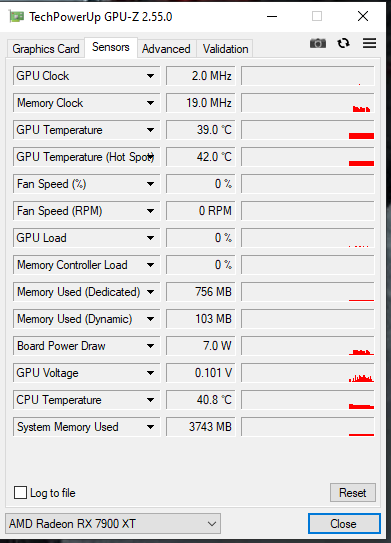The image size is (391, 543).
Task: Click the Memory Clock sensor graph
Action: coord(308,103)
